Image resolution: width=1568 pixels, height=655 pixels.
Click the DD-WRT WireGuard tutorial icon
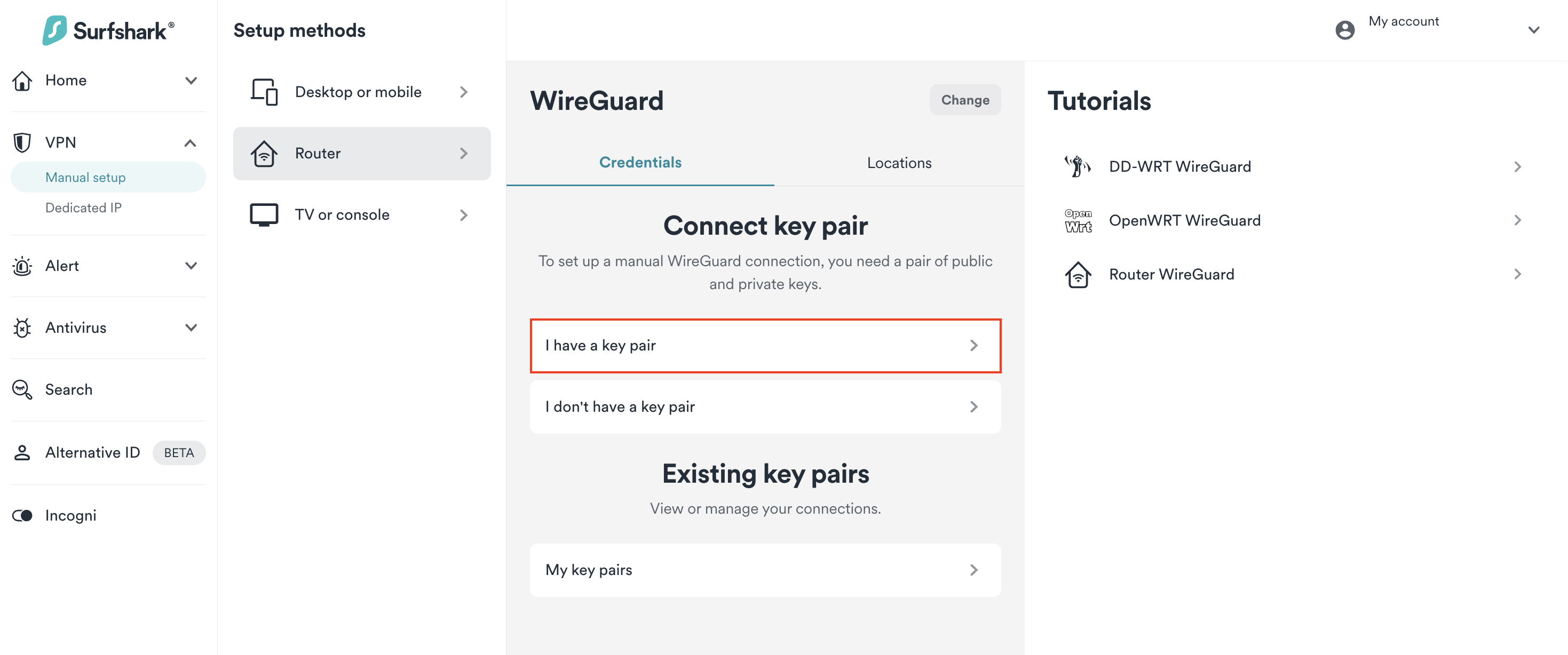pyautogui.click(x=1078, y=166)
